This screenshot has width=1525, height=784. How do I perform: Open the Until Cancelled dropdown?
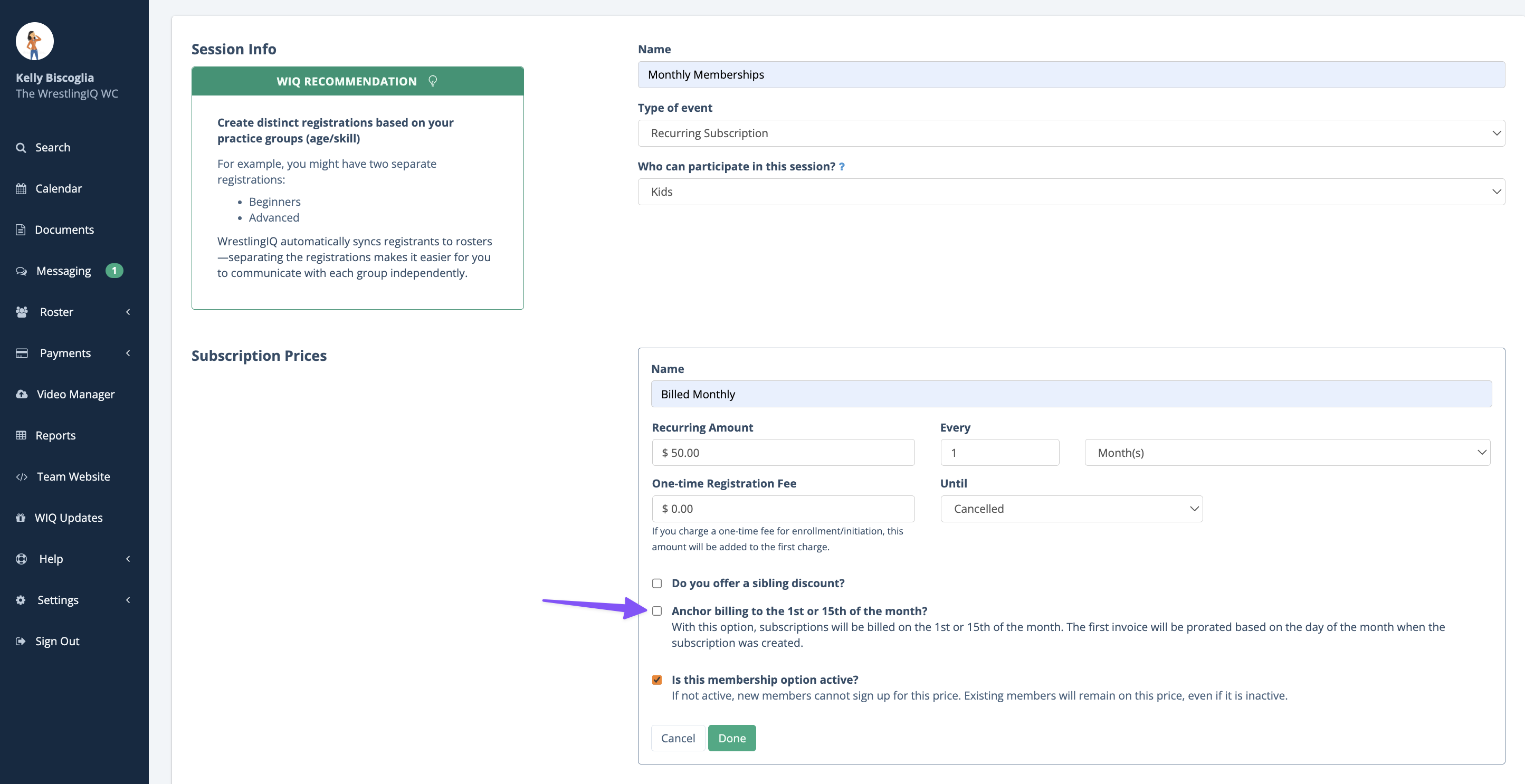(1071, 509)
